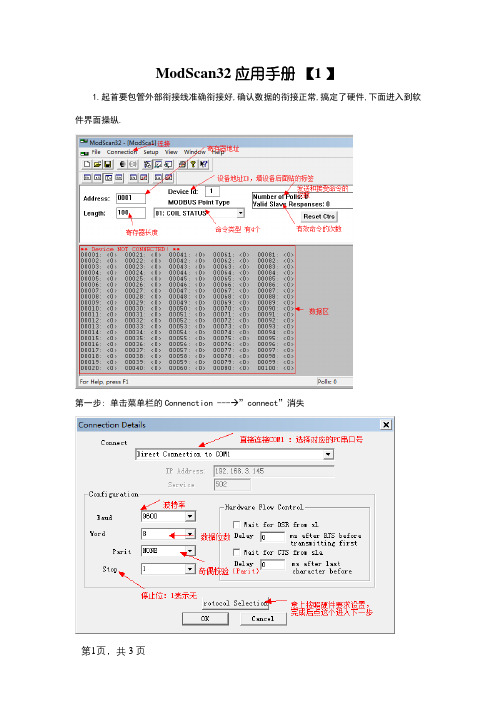Click the printer toolbar icon

(182, 164)
